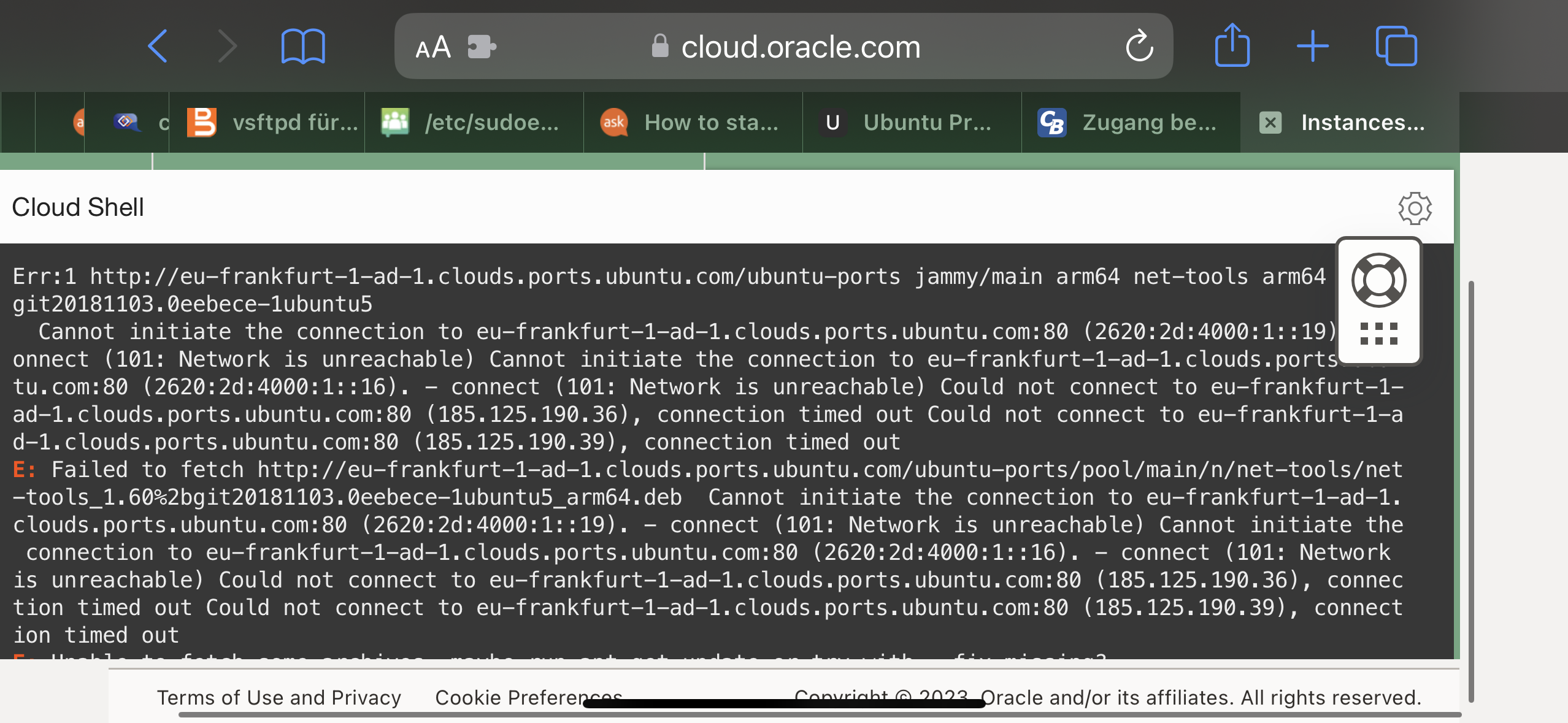The height and width of the screenshot is (723, 1568).
Task: Click the page vertical scrollbar
Action: (1471, 491)
